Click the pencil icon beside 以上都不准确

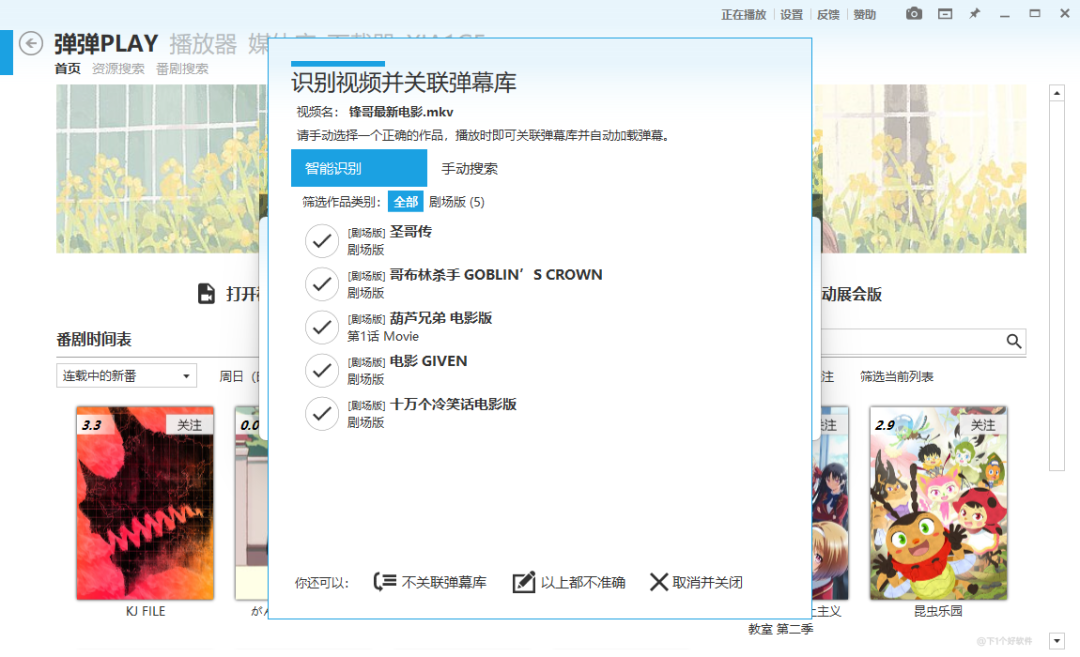click(524, 581)
